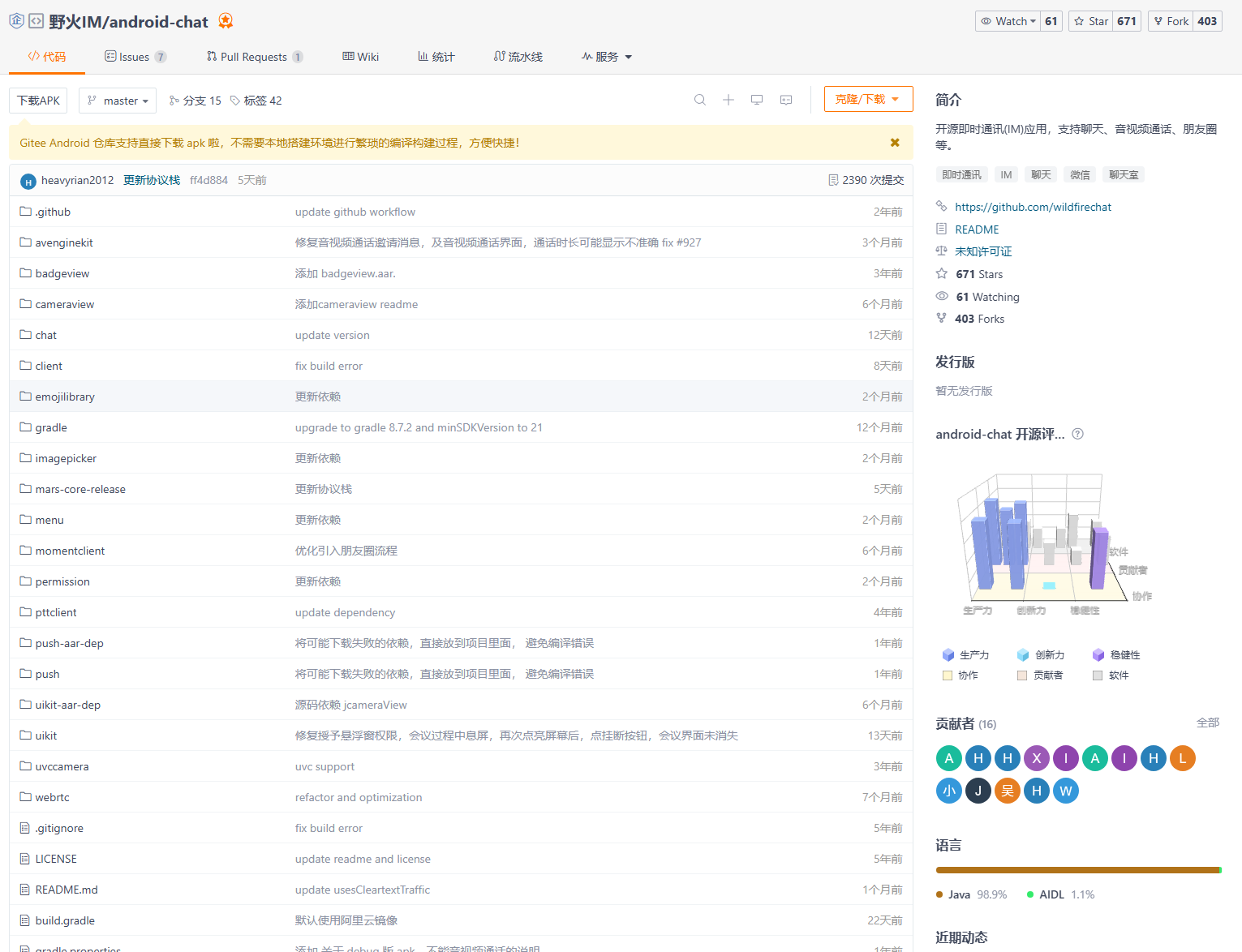
Task: Open the mars-core-release folder
Action: (80, 489)
